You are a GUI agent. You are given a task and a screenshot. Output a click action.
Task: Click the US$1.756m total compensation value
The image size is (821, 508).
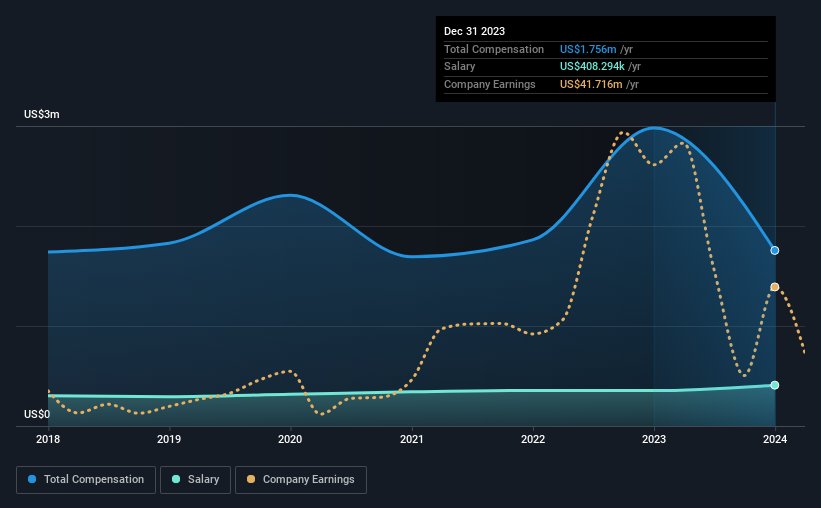coord(588,49)
